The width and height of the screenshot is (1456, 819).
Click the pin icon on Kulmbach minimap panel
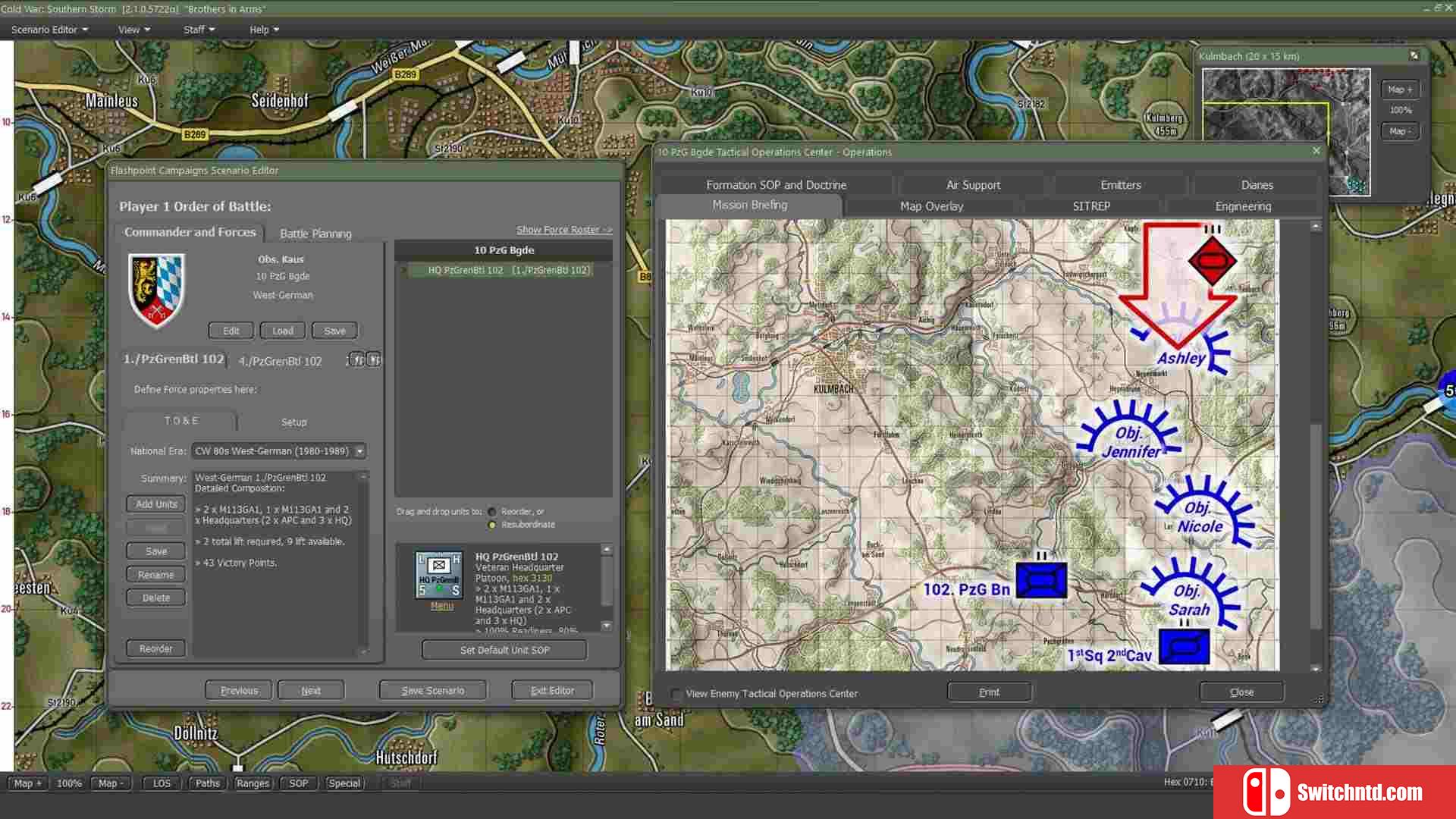tap(1414, 55)
